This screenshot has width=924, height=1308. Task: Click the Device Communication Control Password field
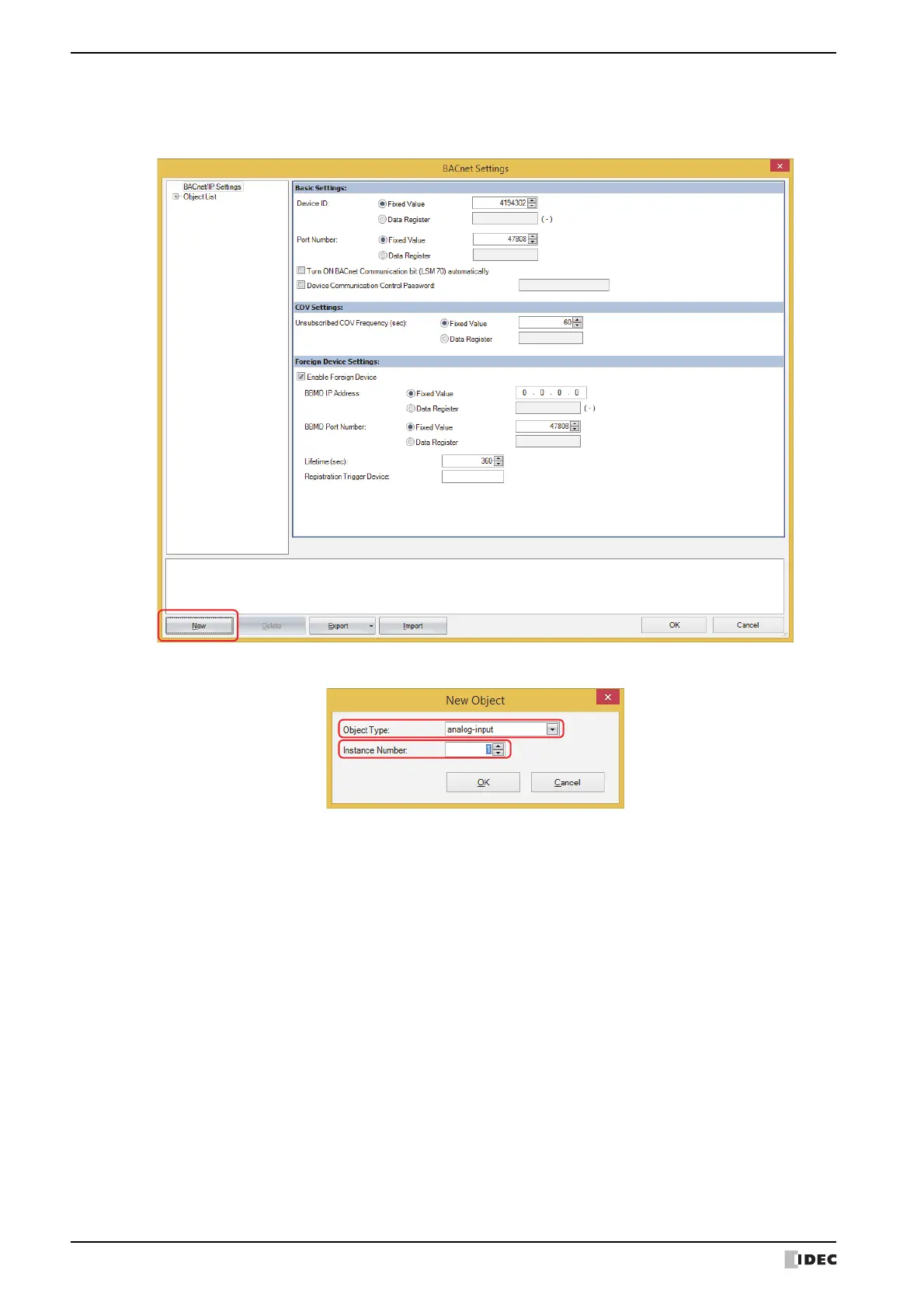point(564,285)
